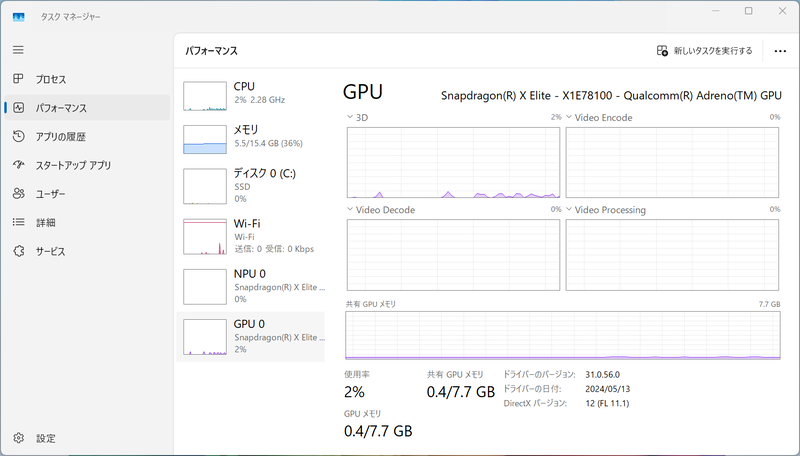800x456 pixels.
Task: Click driver date value 2024/05/13
Action: coord(608,389)
